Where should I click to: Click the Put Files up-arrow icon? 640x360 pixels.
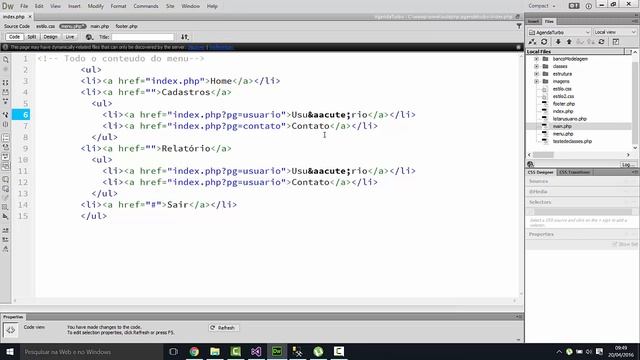[x=569, y=42]
